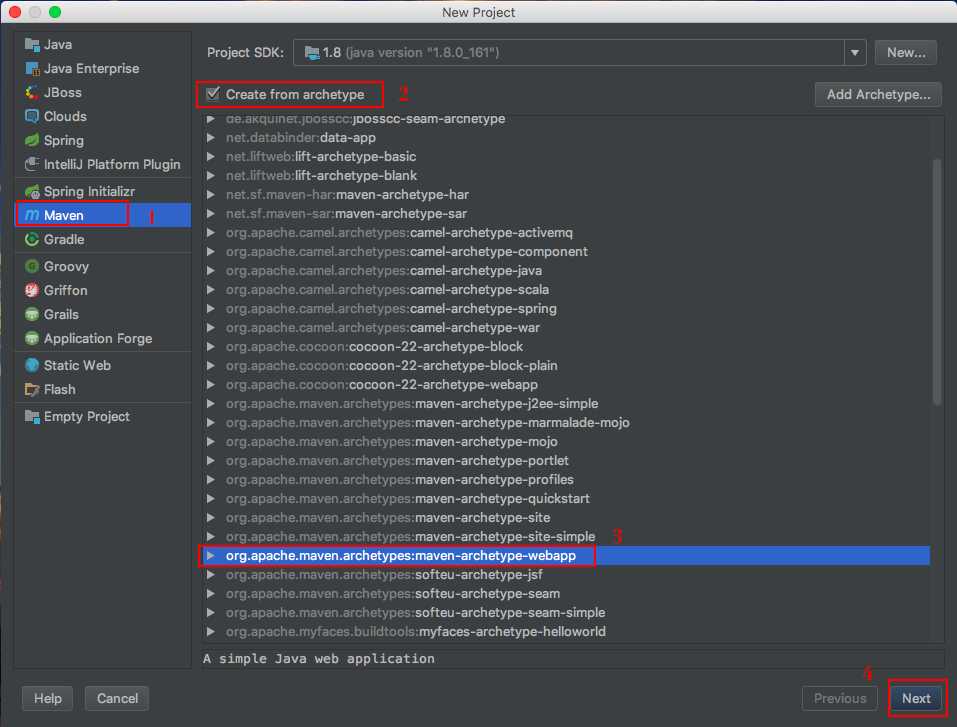Click the Grails icon
This screenshot has height=727, width=957.
point(32,315)
